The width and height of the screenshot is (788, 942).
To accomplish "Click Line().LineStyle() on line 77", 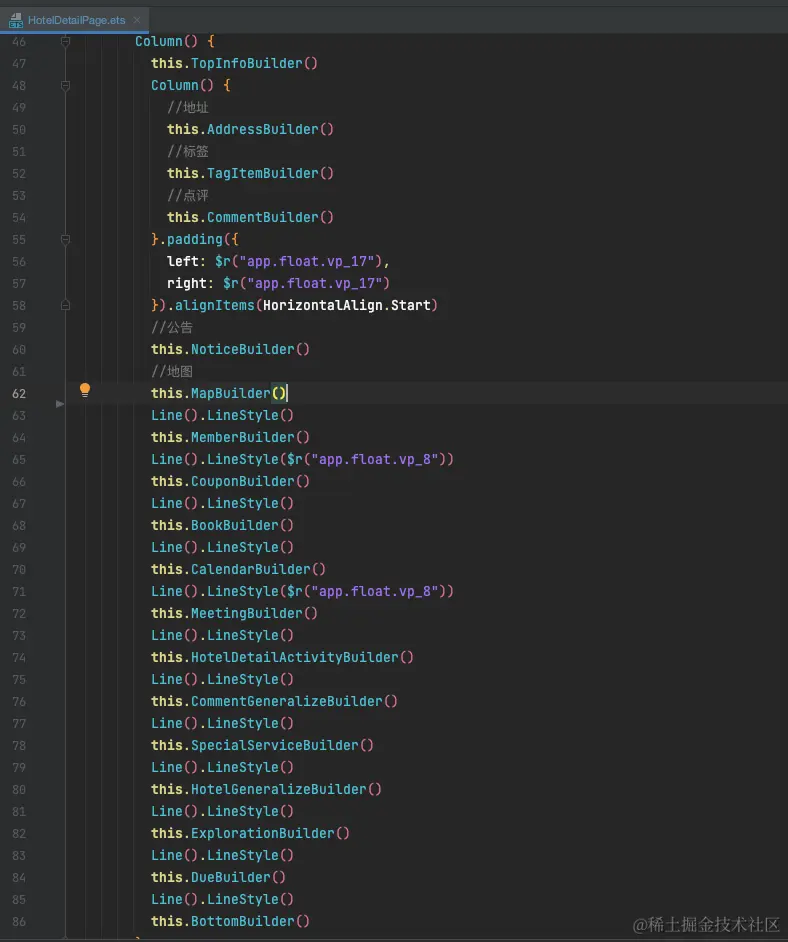I will (222, 723).
